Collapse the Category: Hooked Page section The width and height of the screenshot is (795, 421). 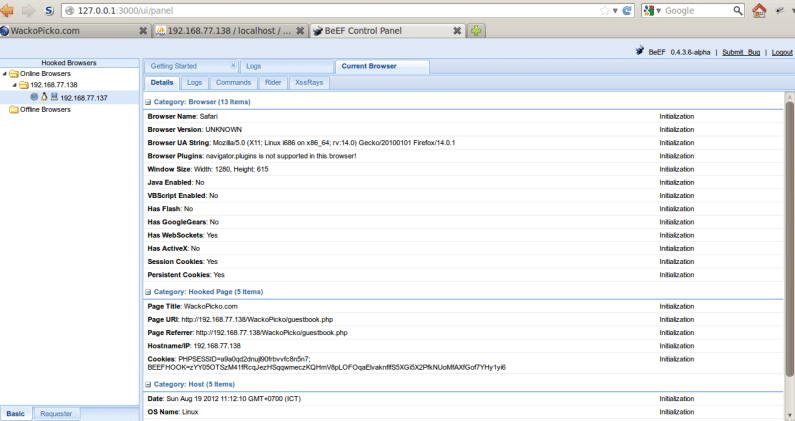coord(149,291)
